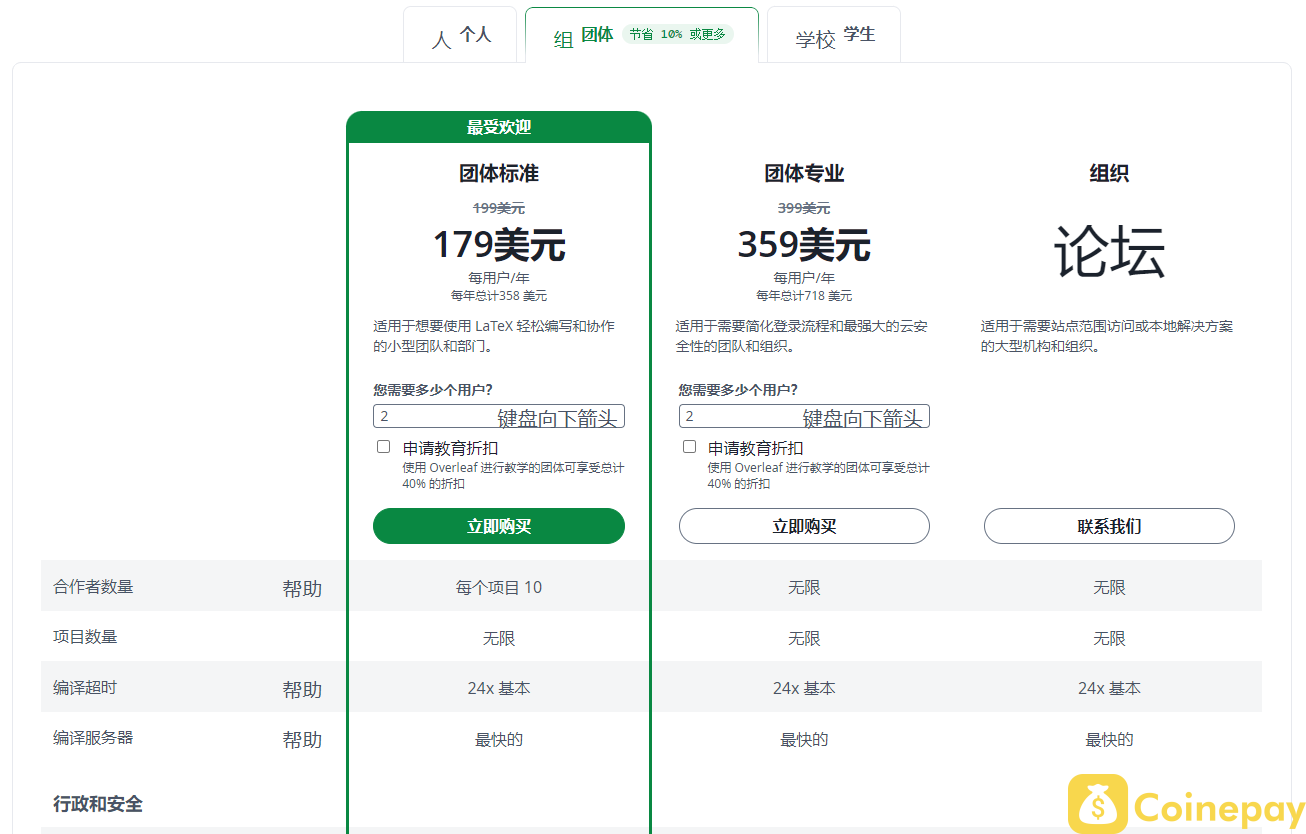Switch to the 个人 plans tab
The height and width of the screenshot is (834, 1306).
click(460, 35)
